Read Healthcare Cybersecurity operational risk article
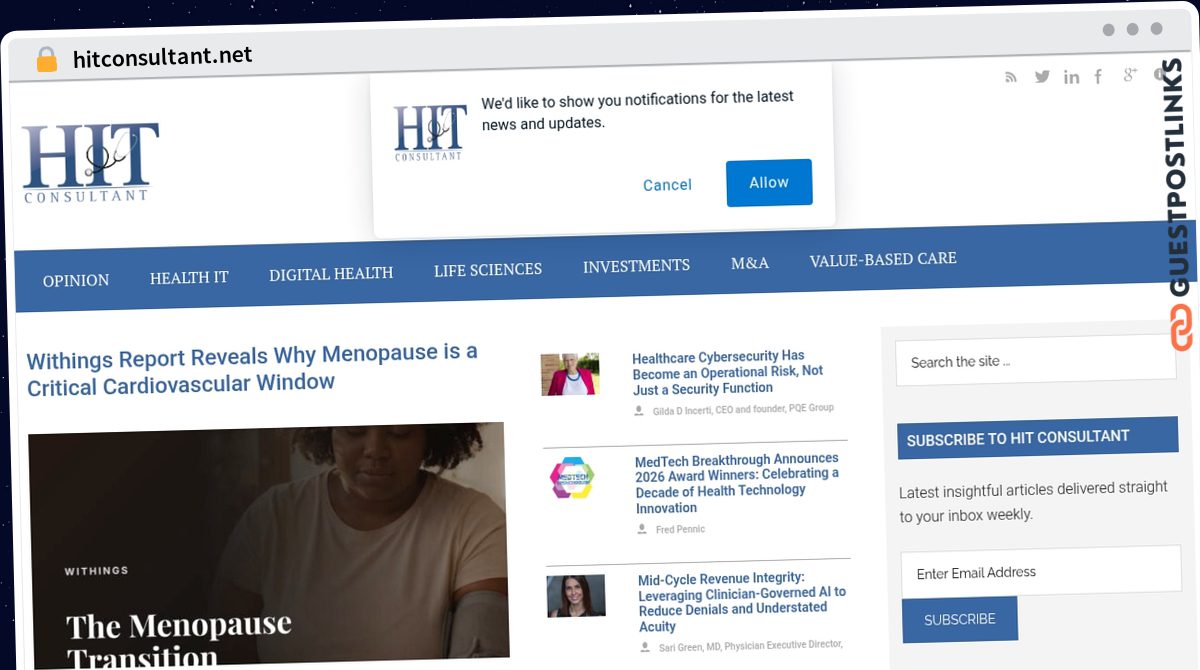Screen dimensions: 1200x670 point(728,372)
